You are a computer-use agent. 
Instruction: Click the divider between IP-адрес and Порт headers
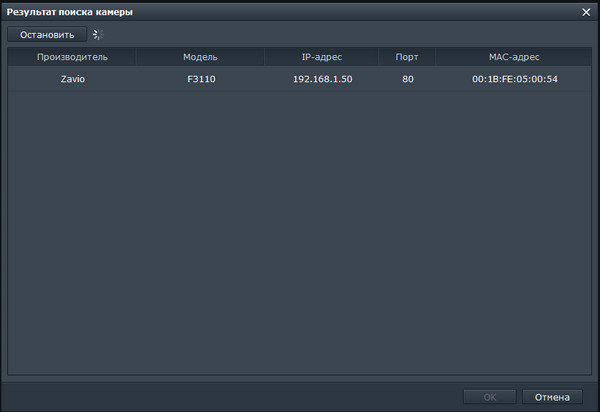coord(380,57)
